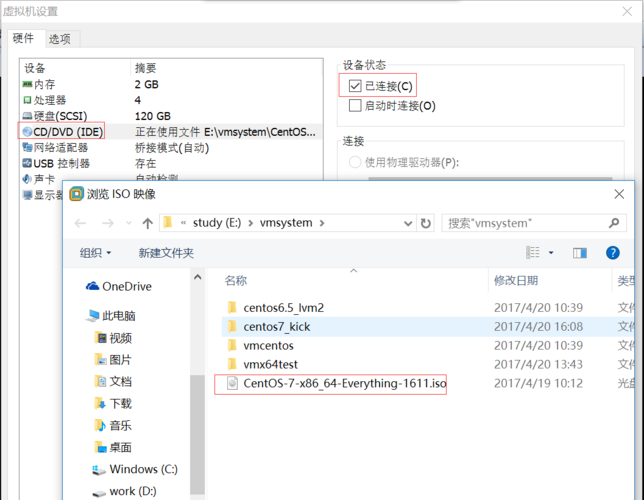The height and width of the screenshot is (500, 644).
Task: Click the forward arrow in the ISO browser
Action: click(108, 223)
